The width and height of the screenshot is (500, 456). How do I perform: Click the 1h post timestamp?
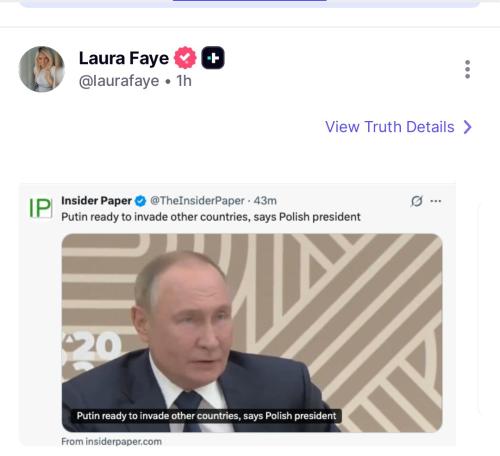click(x=184, y=81)
